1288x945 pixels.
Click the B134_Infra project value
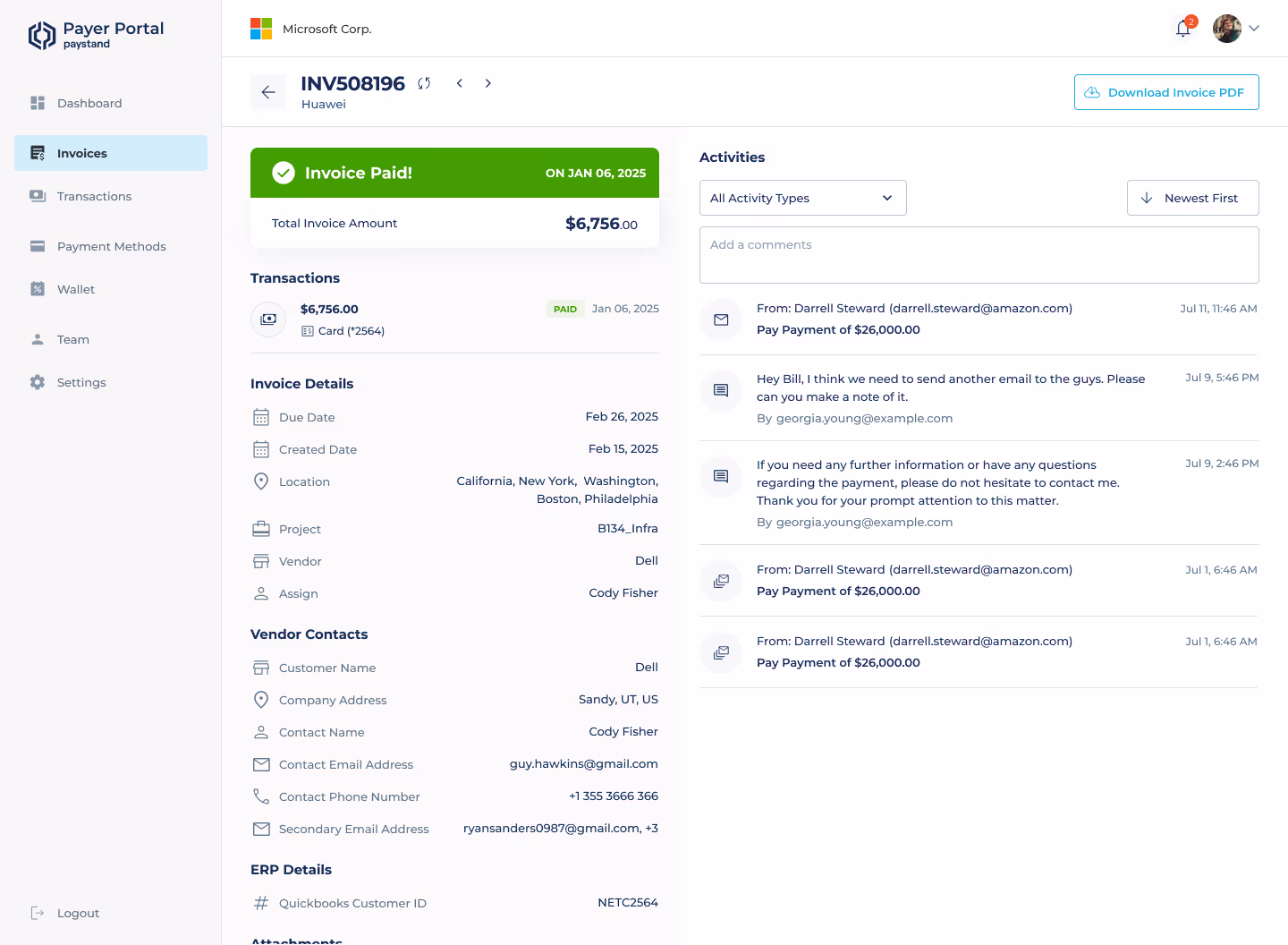click(x=628, y=529)
